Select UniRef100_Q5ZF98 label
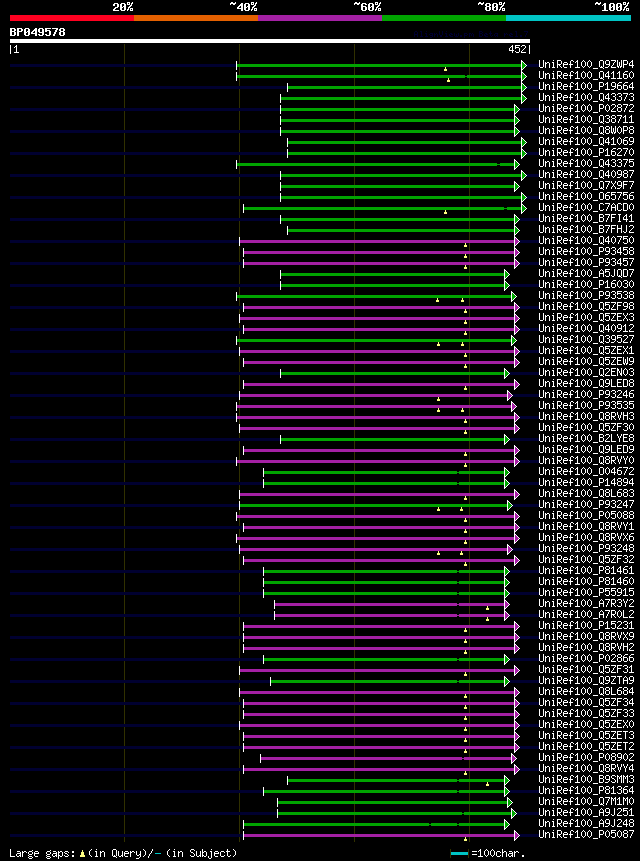 click(586, 306)
